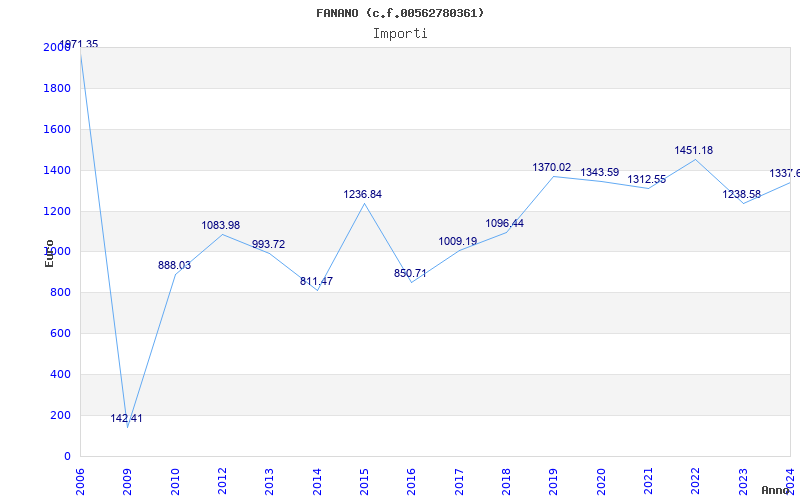Image resolution: width=800 pixels, height=500 pixels.
Task: Click the x-axis year 2013
Action: tap(269, 482)
